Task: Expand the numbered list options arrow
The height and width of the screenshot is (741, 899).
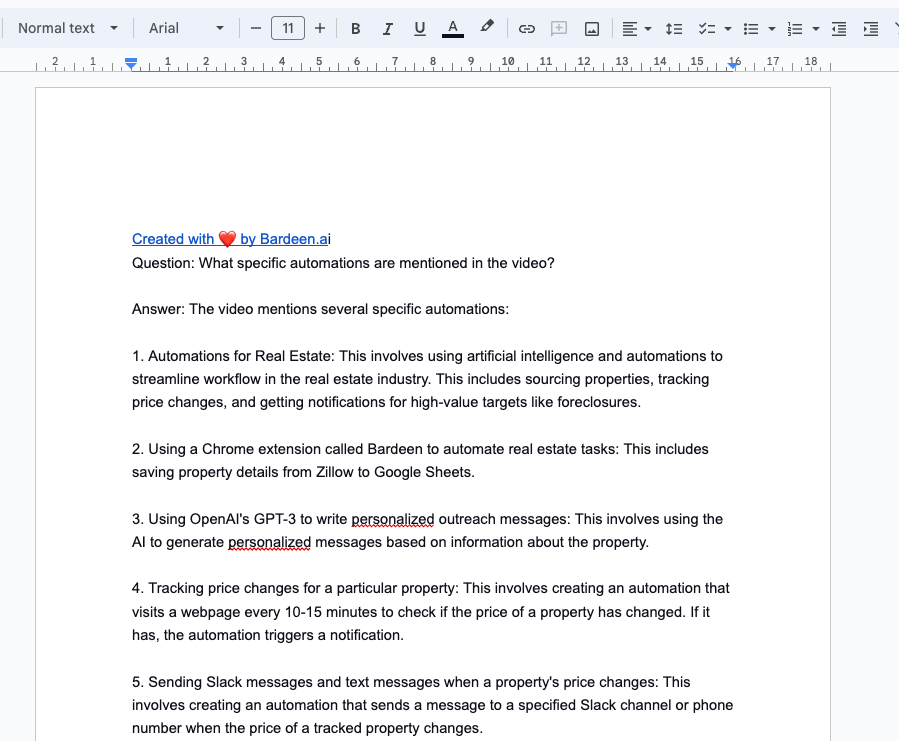Action: point(815,28)
